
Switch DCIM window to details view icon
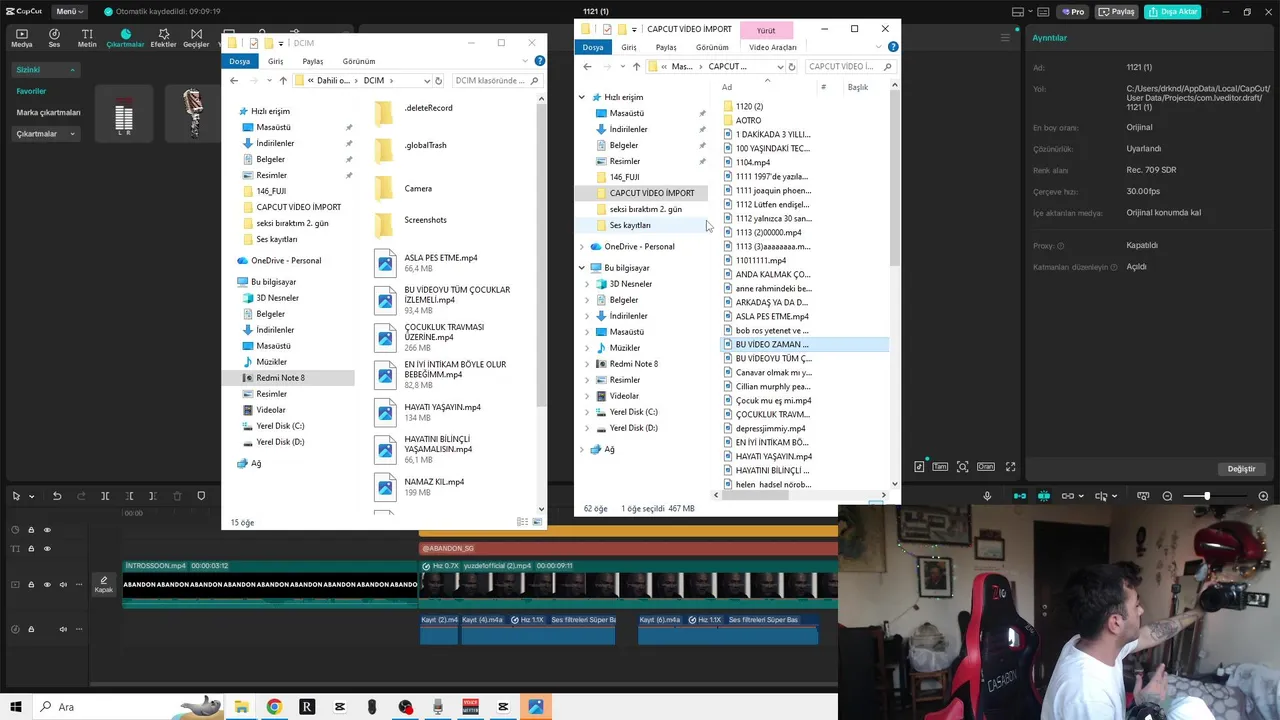click(521, 522)
